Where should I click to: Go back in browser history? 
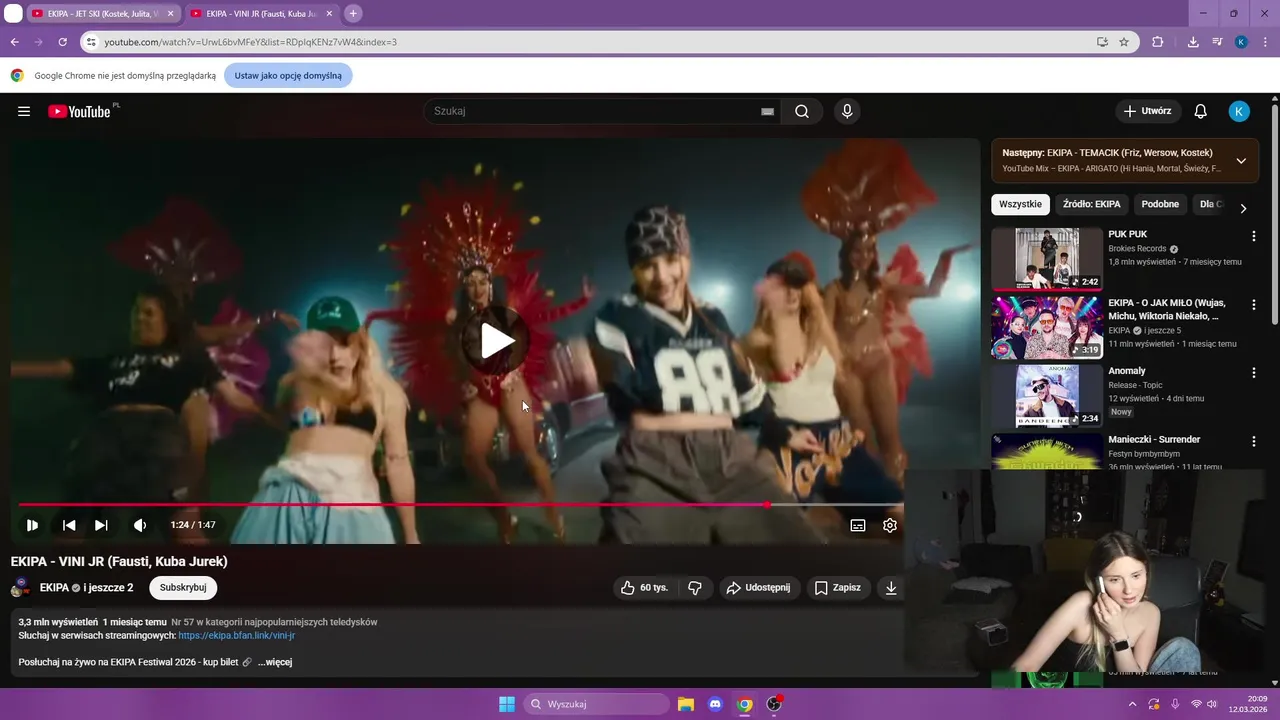point(14,42)
